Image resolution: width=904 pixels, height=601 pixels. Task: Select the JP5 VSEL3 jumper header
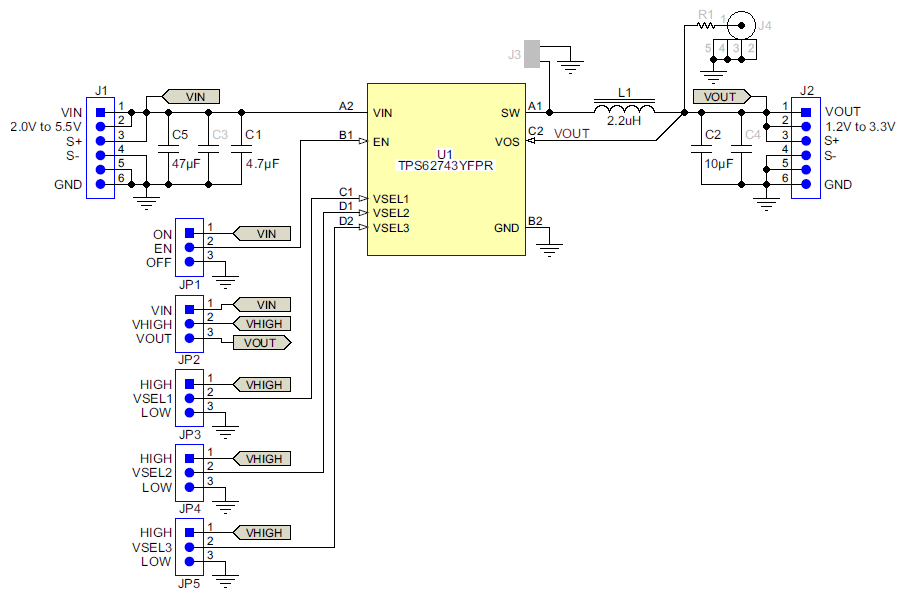click(189, 545)
